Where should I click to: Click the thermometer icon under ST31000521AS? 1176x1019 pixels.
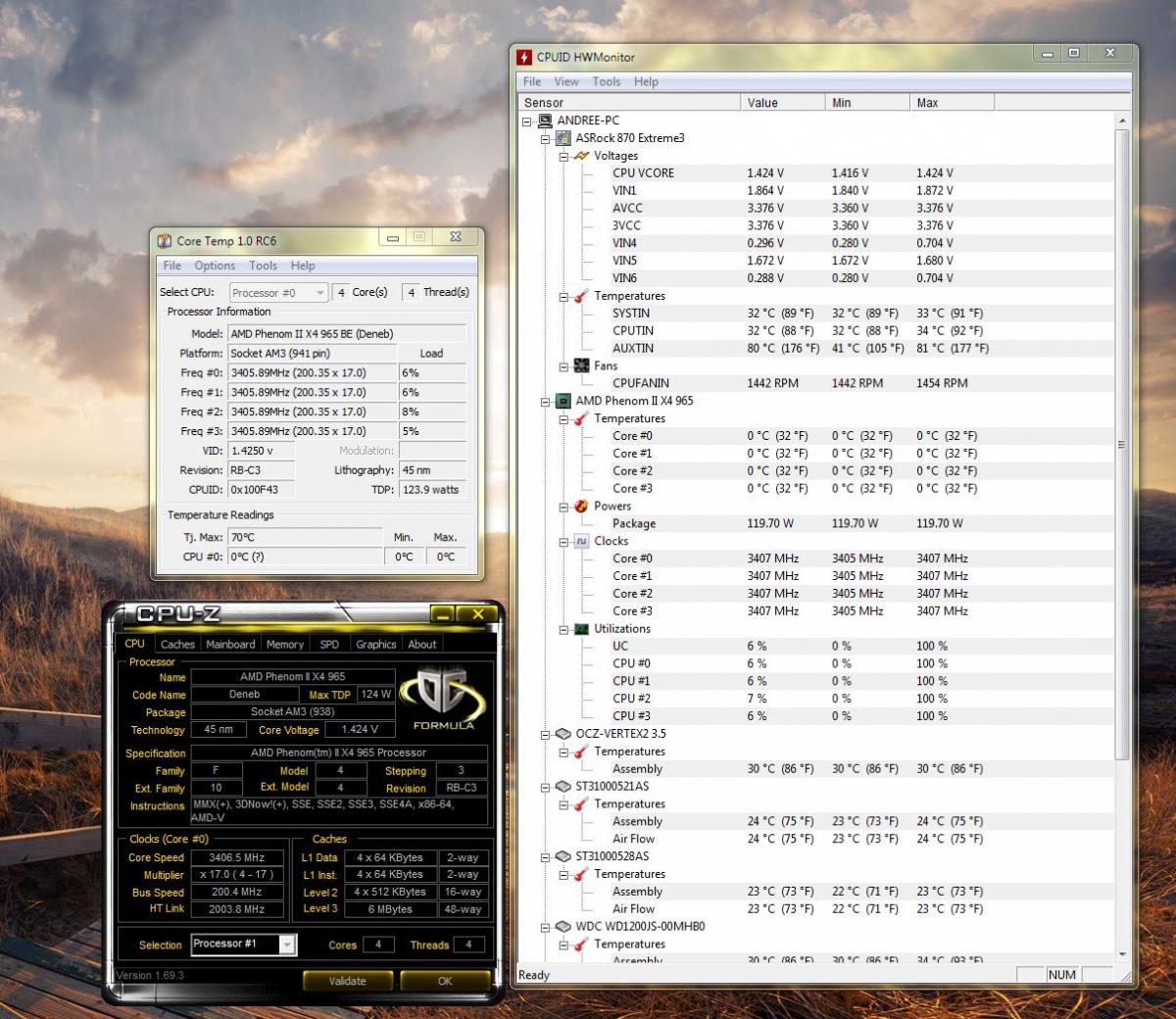coord(581,804)
